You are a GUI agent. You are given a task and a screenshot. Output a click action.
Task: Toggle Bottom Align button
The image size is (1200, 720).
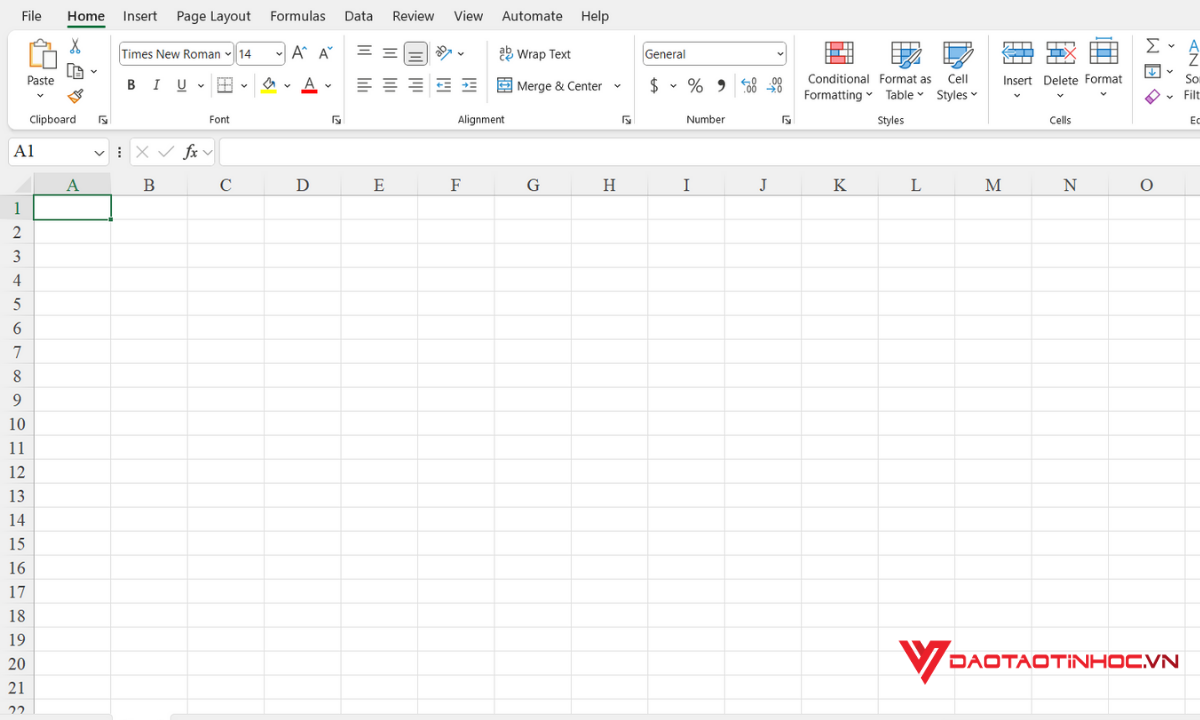tap(416, 54)
